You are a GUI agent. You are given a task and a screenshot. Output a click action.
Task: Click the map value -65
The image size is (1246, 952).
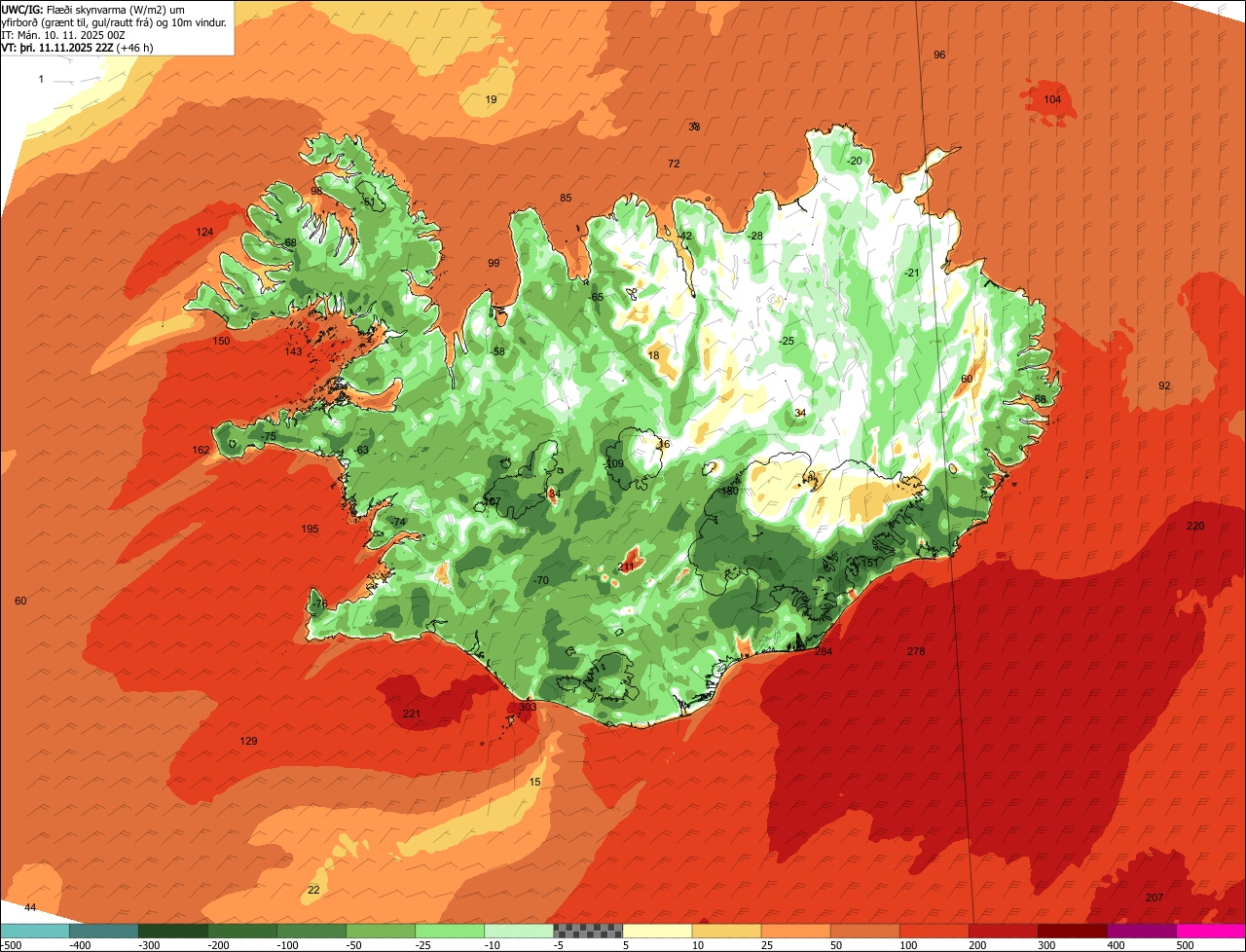pyautogui.click(x=596, y=297)
